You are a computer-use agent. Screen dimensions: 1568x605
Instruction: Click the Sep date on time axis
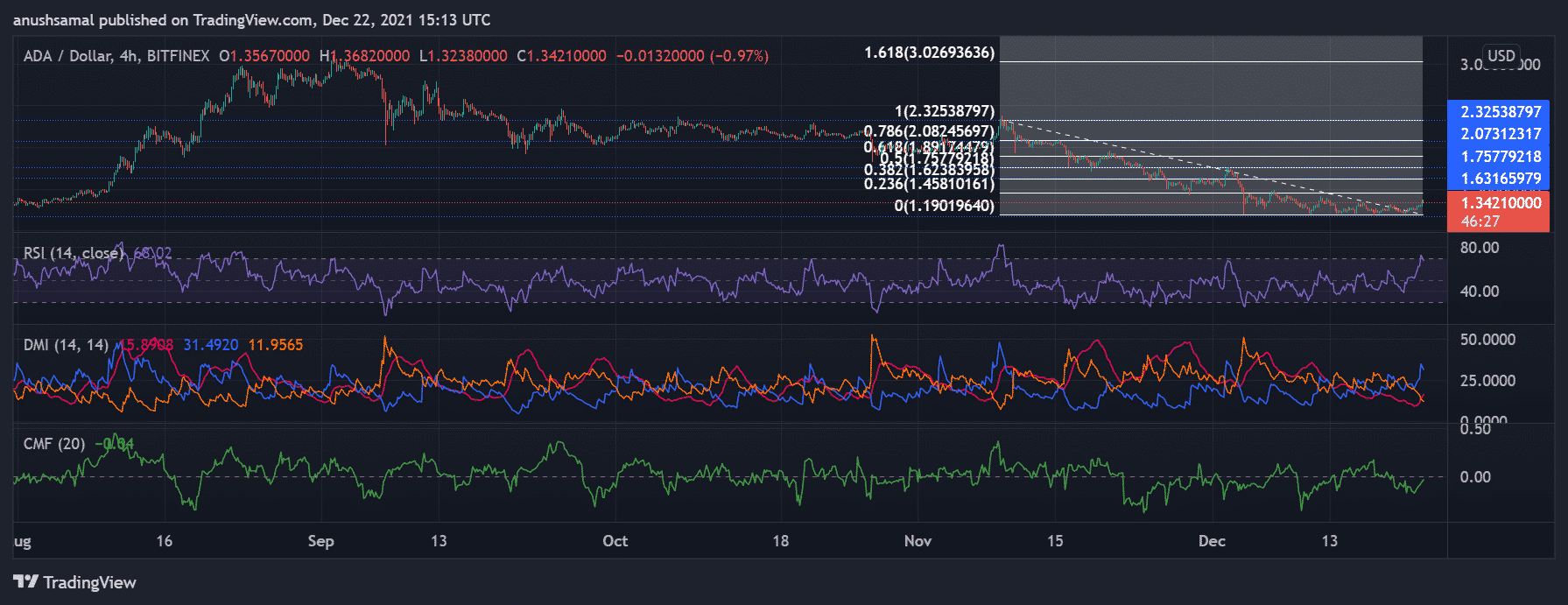(x=320, y=541)
